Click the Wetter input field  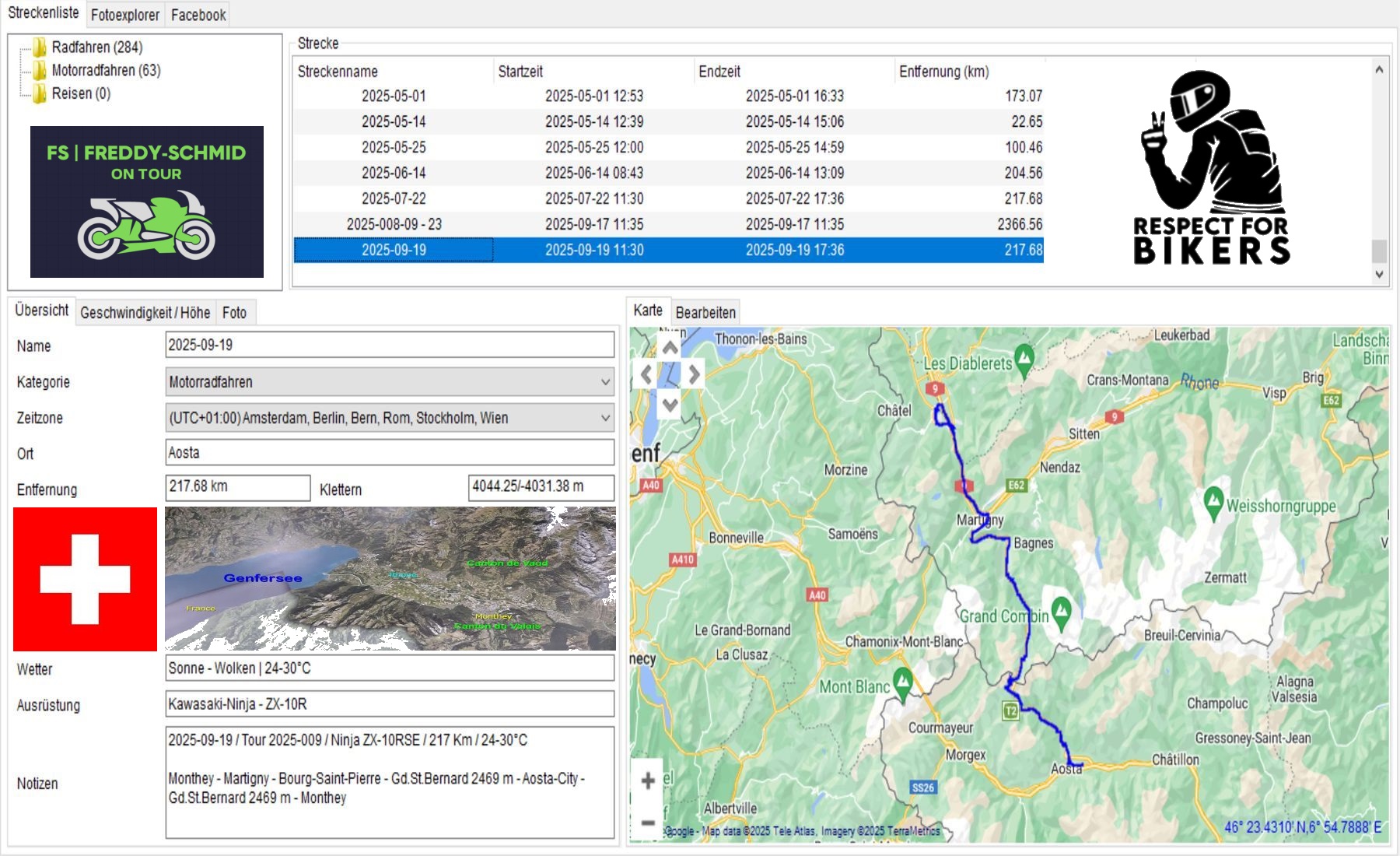click(389, 668)
